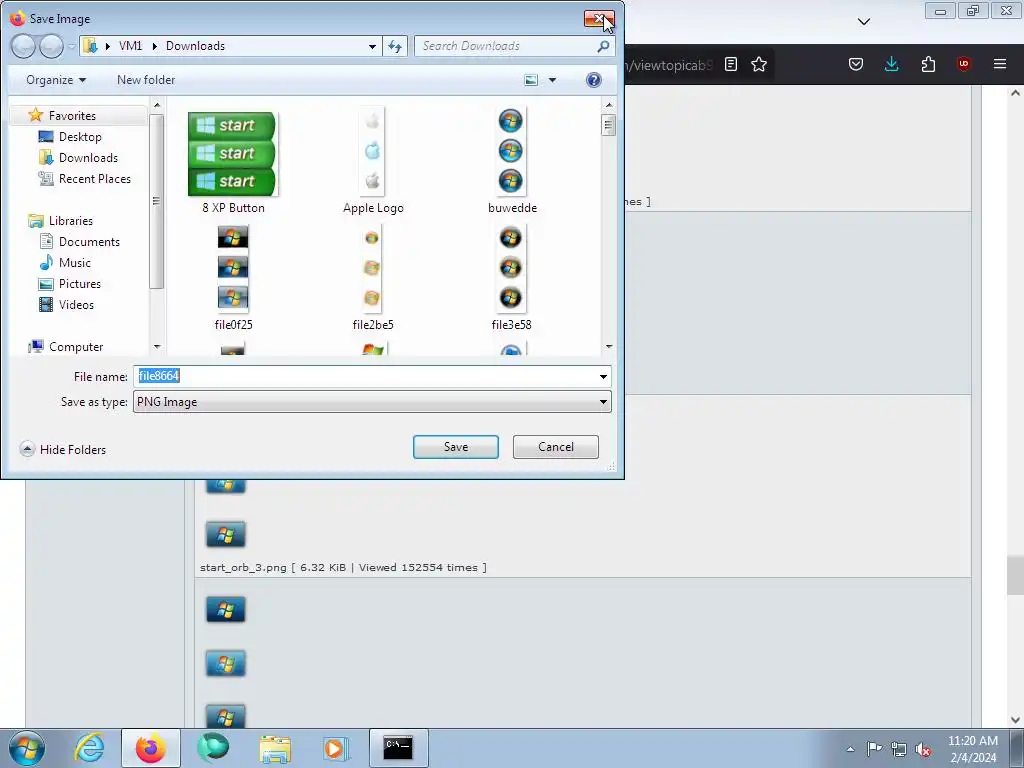Open view options dropdown arrow beside view icon
The height and width of the screenshot is (768, 1024).
coord(552,80)
